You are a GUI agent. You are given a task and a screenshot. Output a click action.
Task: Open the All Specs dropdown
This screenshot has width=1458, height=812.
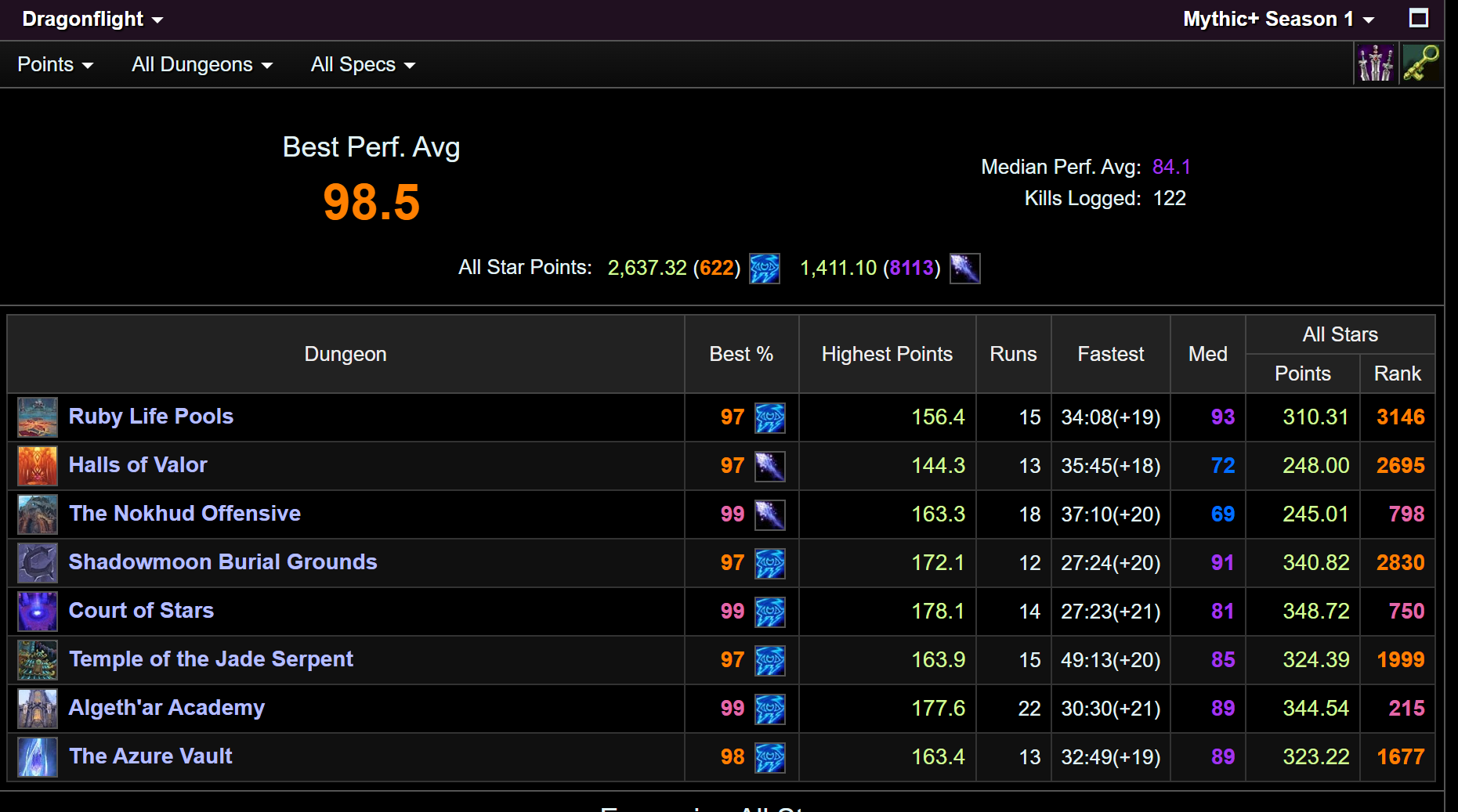tap(362, 64)
